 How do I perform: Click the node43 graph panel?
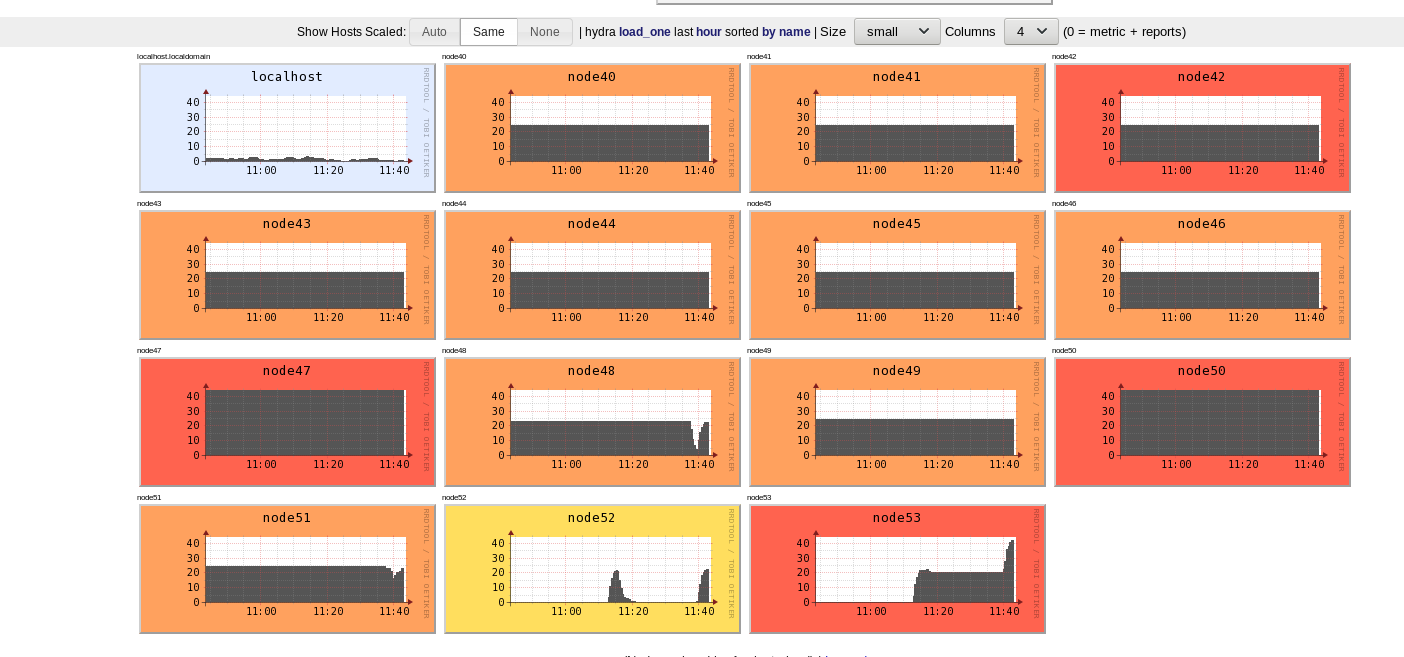tap(287, 275)
